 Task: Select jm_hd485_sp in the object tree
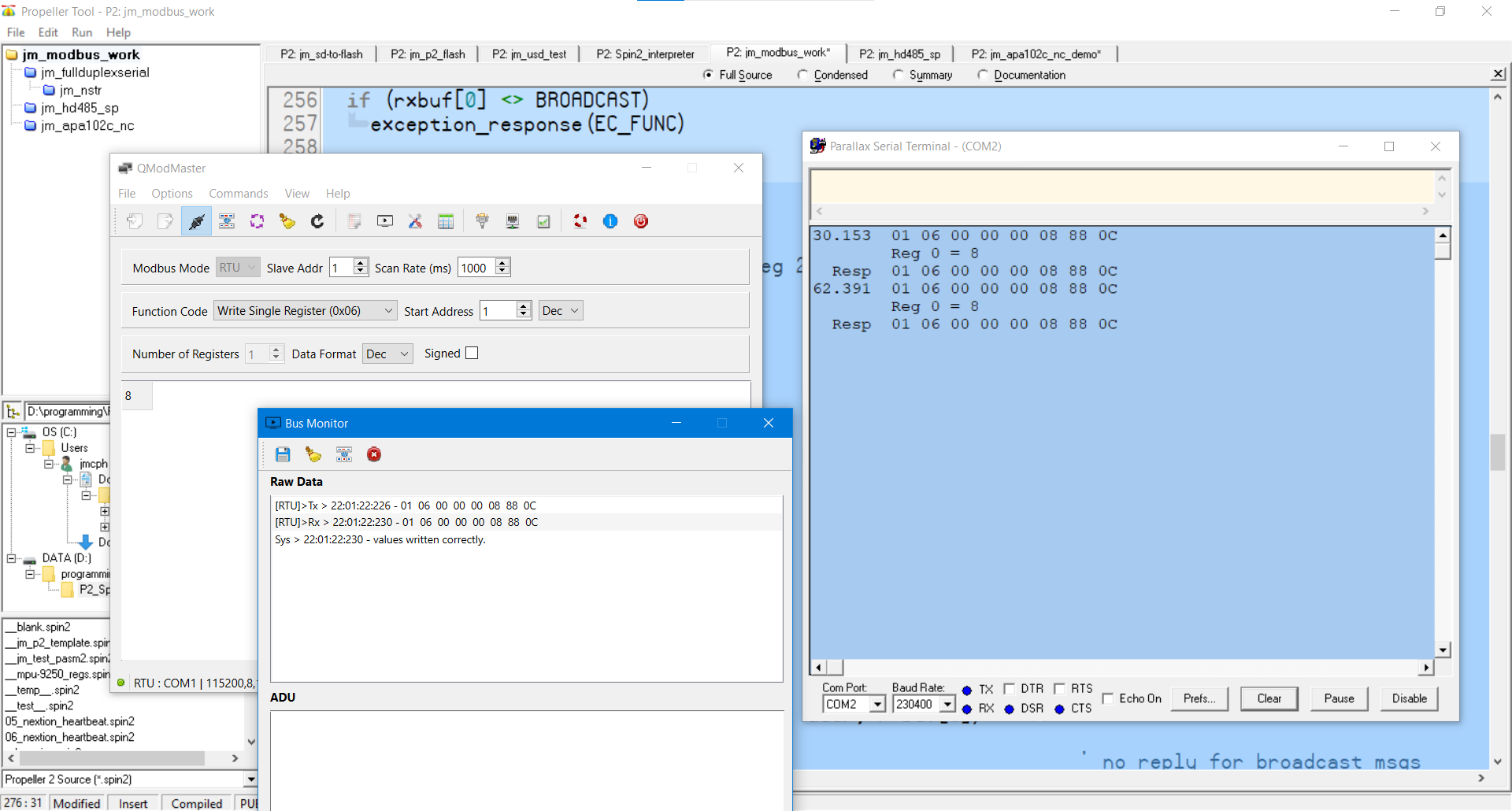pos(80,108)
